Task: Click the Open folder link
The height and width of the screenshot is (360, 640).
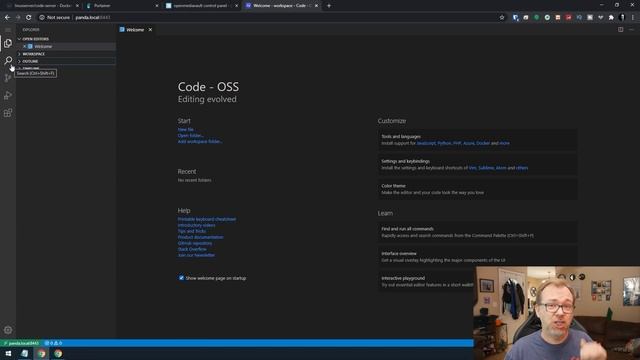Action: (191, 136)
